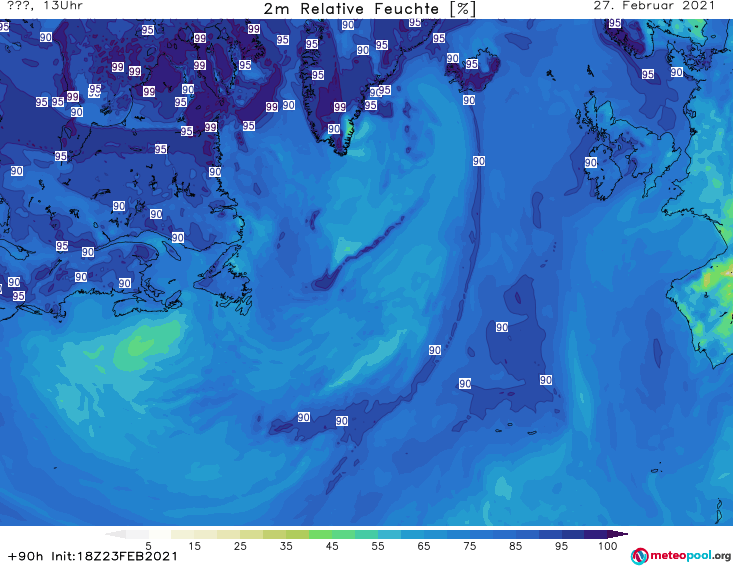This screenshot has height=566, width=733.
Task: Click the legend value '45'
Action: [x=332, y=546]
